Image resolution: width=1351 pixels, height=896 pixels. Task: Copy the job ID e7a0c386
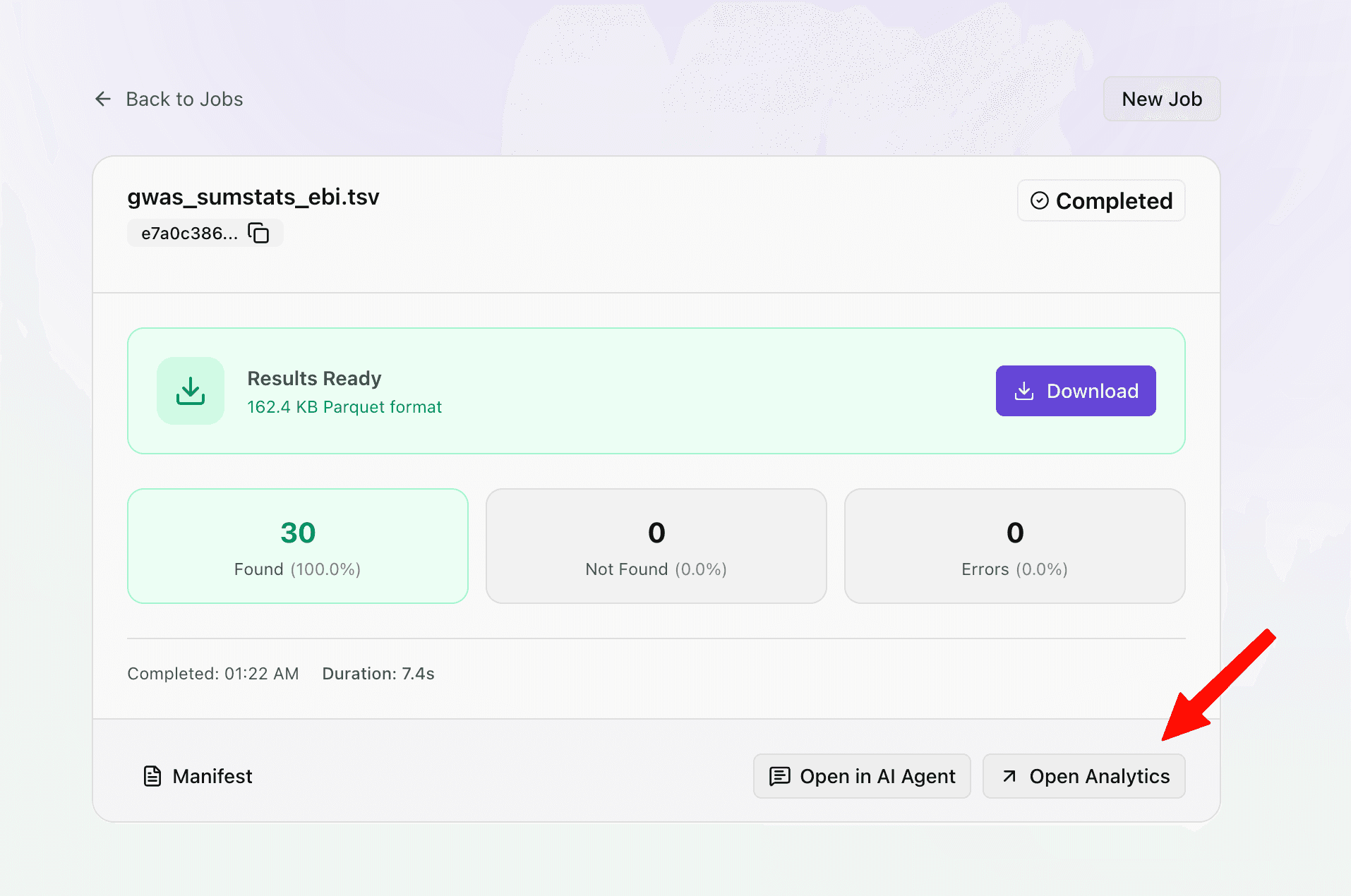258,233
